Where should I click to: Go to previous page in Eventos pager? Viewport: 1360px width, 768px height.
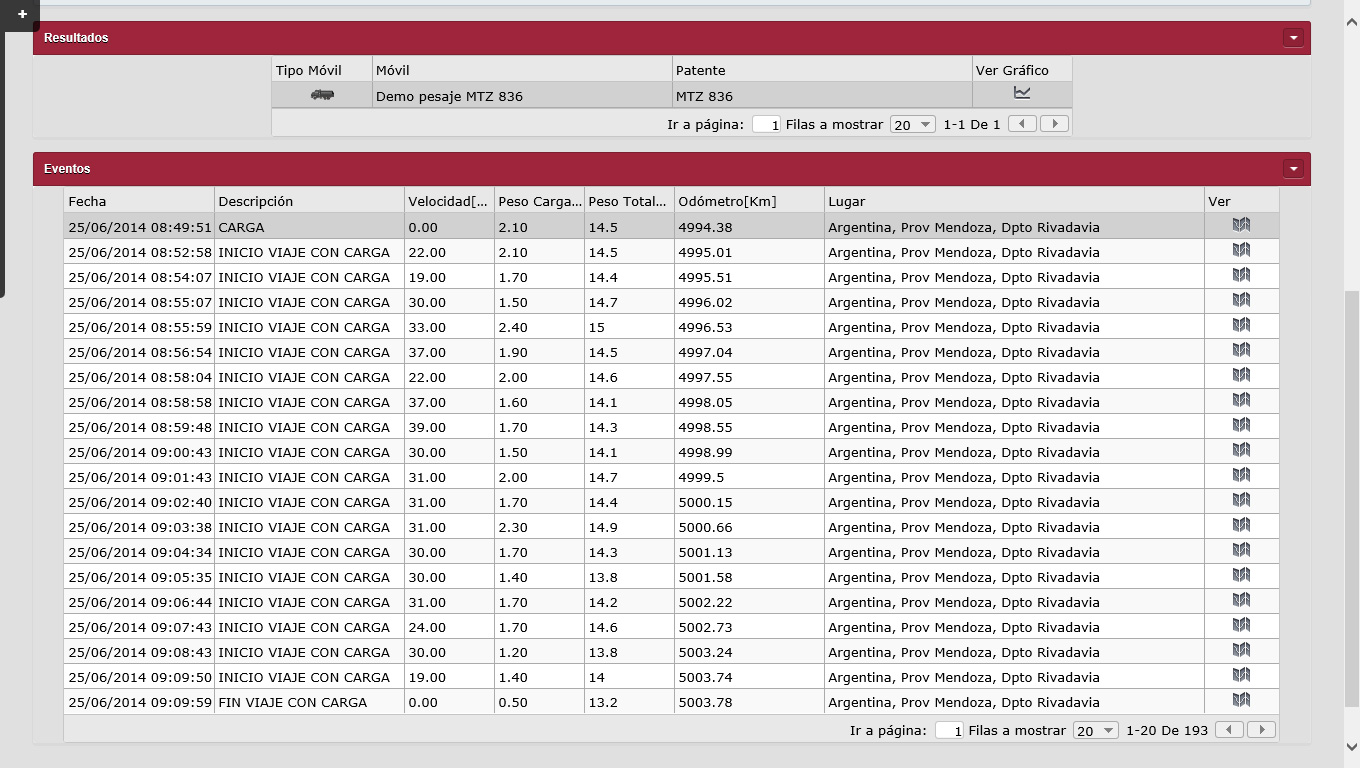pyautogui.click(x=1229, y=730)
